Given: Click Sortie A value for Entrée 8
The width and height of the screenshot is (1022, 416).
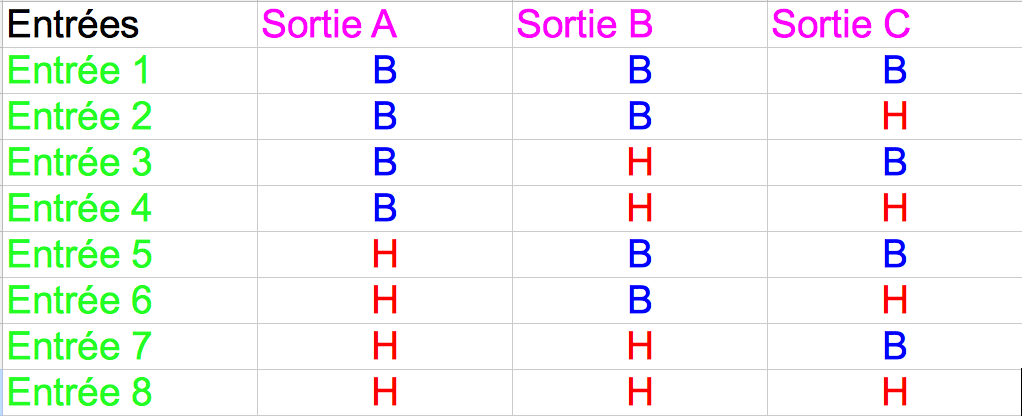Looking at the screenshot, I should [385, 393].
